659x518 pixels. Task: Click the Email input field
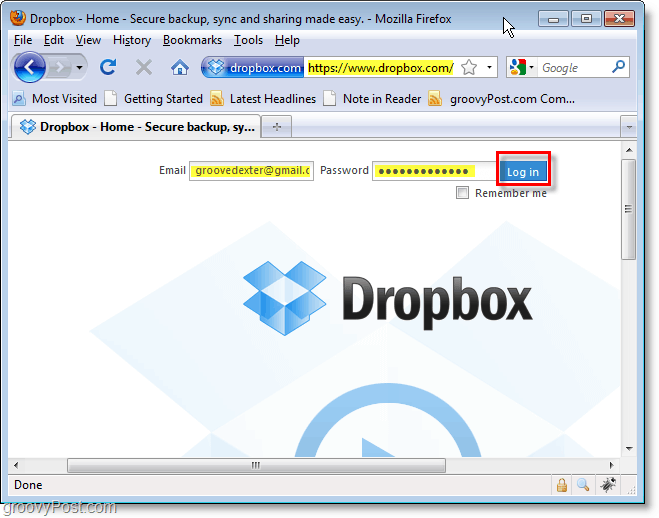click(x=251, y=171)
